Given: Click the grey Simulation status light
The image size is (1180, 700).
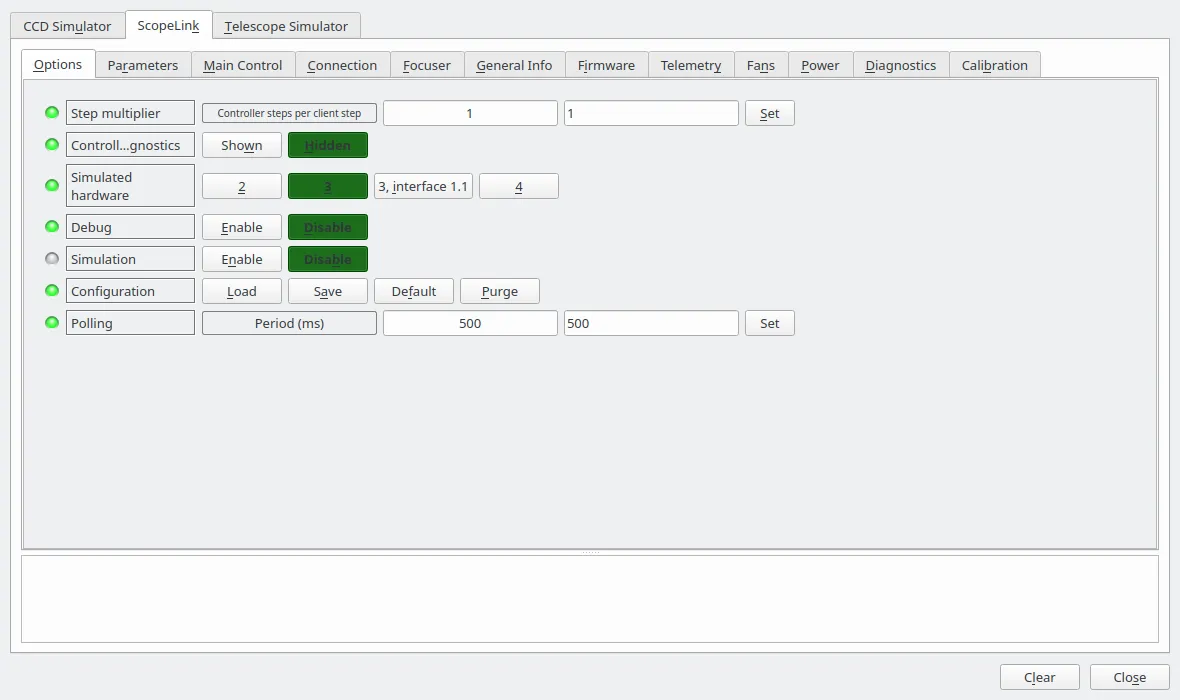Looking at the screenshot, I should [x=52, y=259].
